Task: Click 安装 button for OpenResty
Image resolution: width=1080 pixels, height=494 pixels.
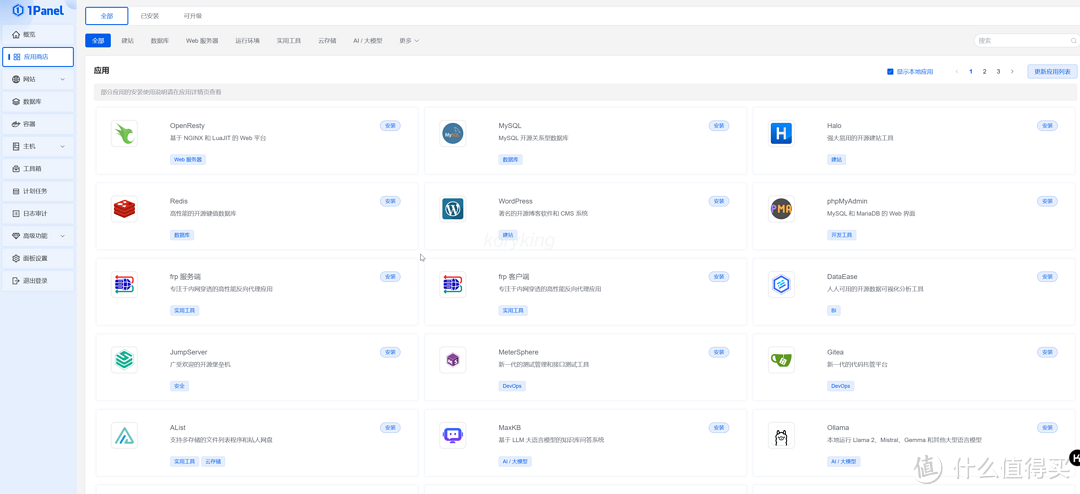Action: tap(391, 125)
